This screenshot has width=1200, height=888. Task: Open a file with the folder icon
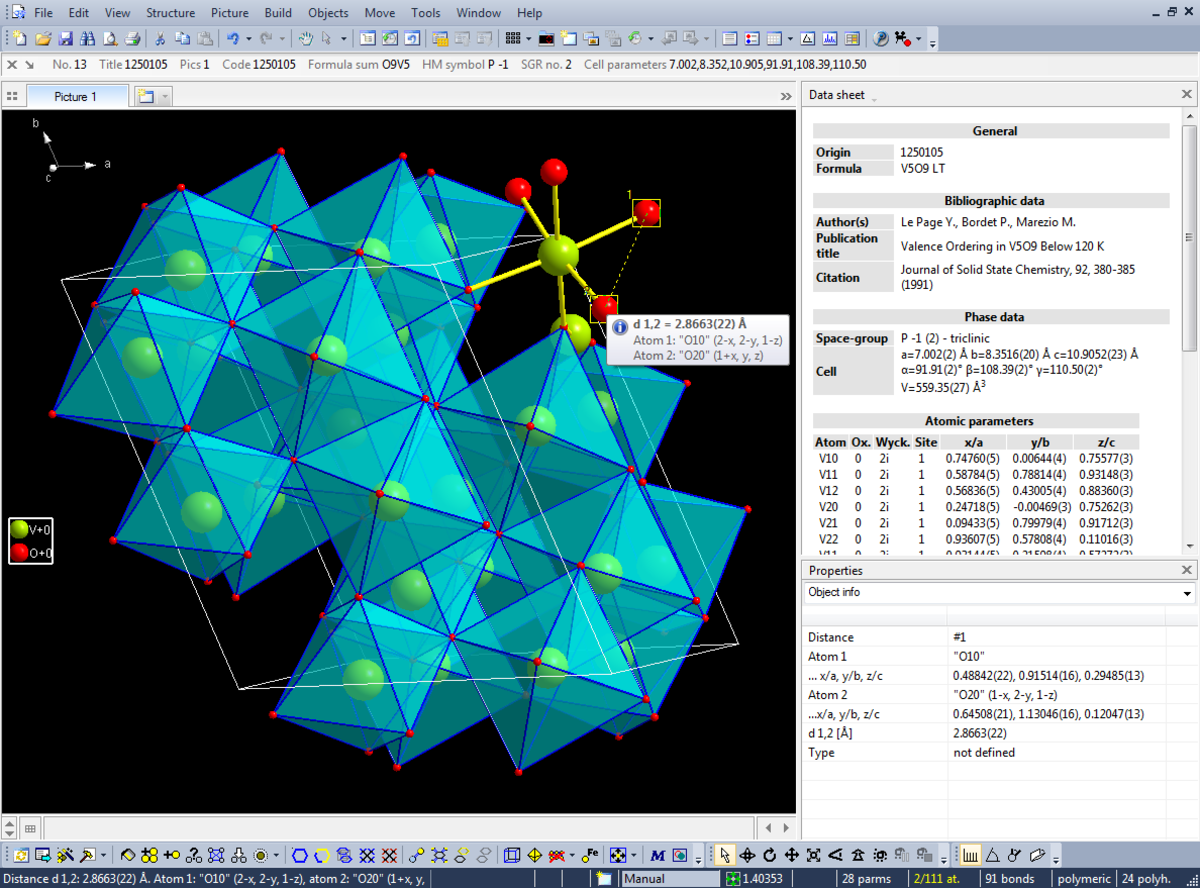pos(43,39)
